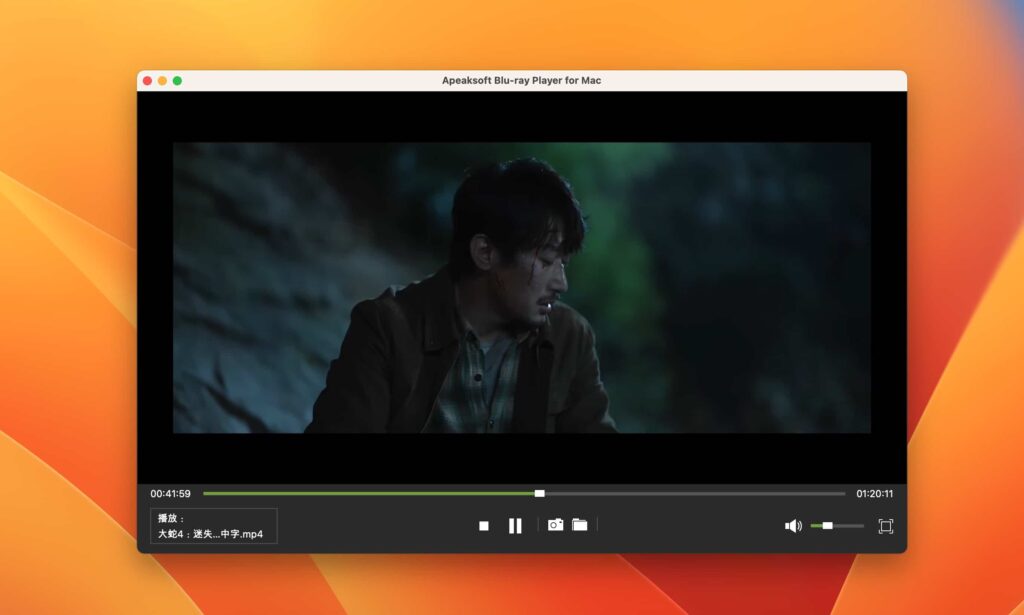Open a media file using the folder icon
Screen dimensions: 1024x615
click(580, 524)
